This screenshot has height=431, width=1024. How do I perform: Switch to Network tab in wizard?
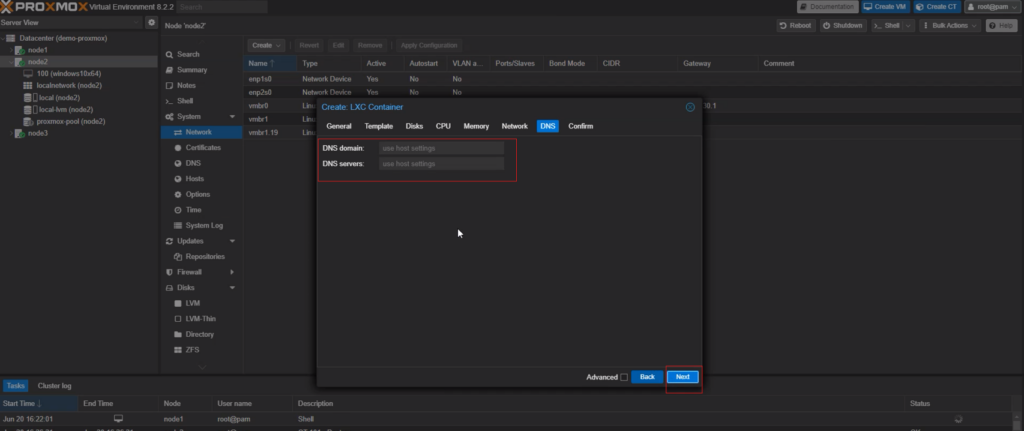coord(515,126)
